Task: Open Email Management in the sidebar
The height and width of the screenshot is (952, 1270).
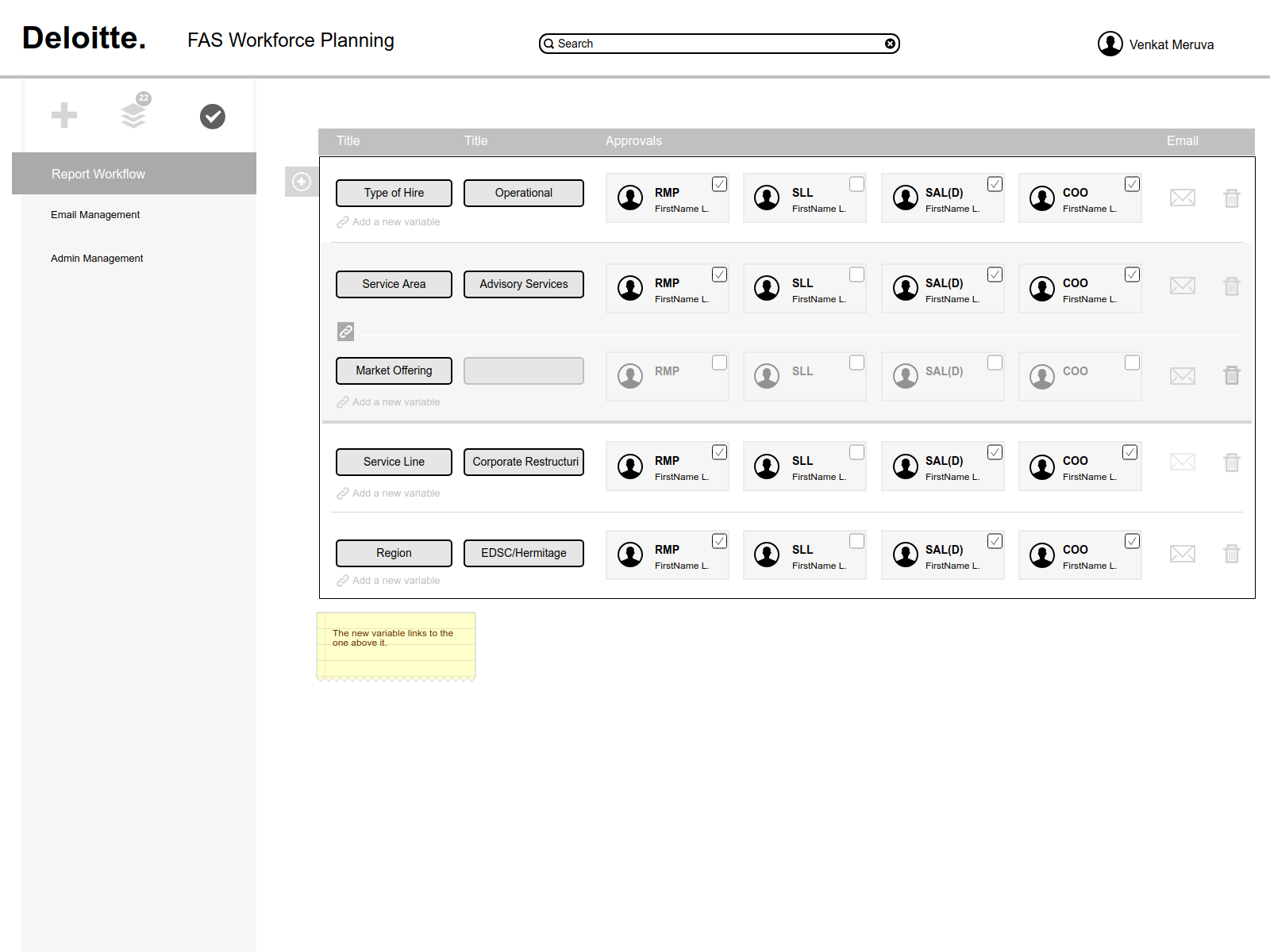Action: 95,215
